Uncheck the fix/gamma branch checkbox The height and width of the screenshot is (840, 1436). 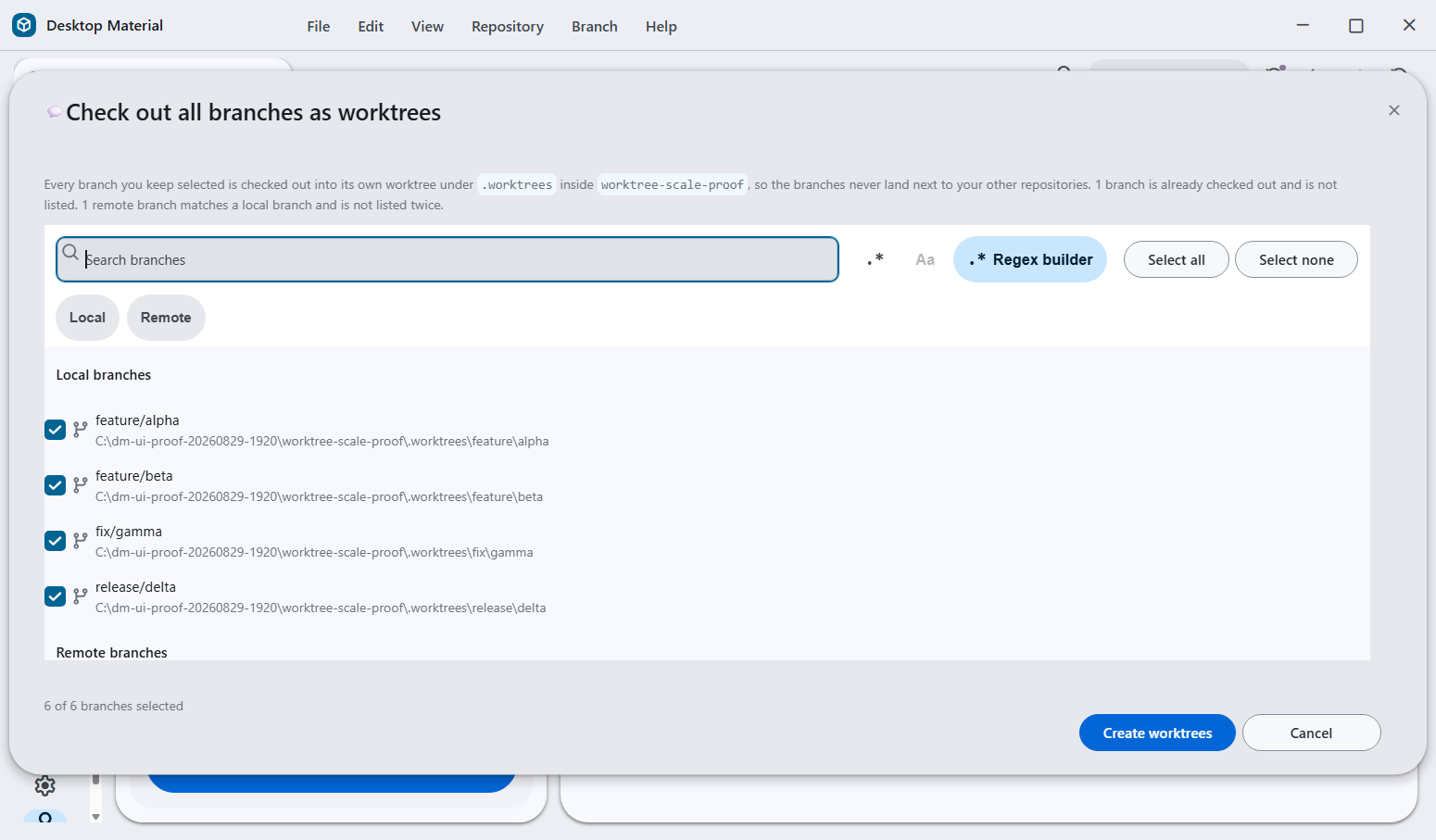pyautogui.click(x=55, y=541)
